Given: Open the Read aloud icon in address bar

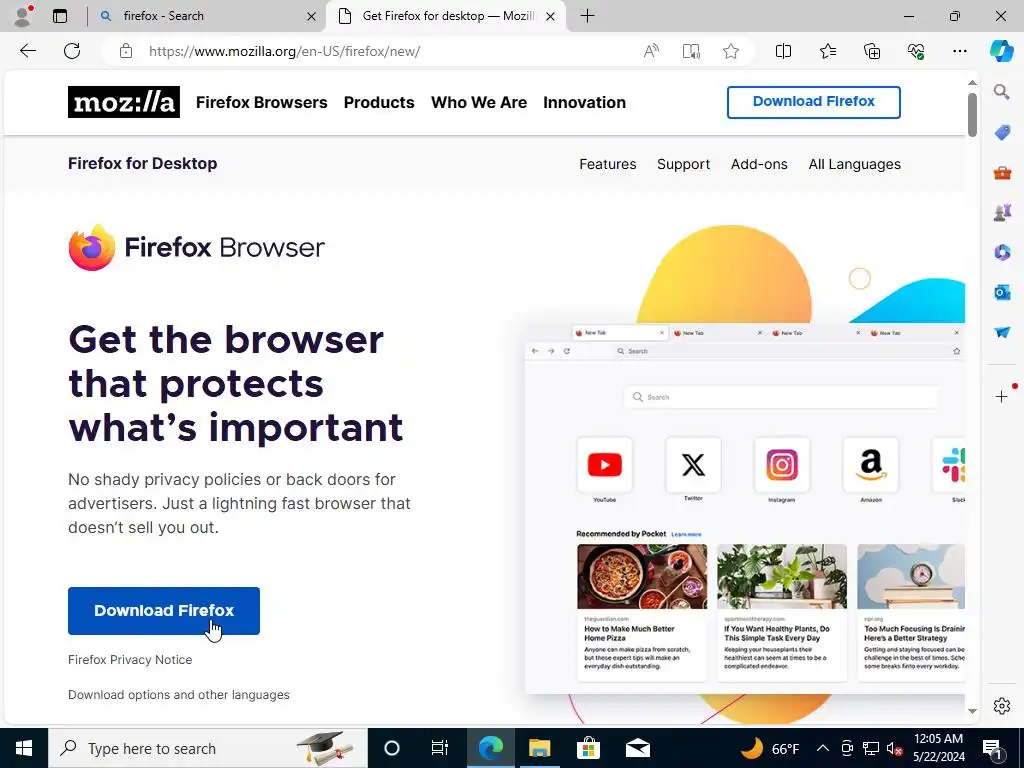Looking at the screenshot, I should (651, 51).
